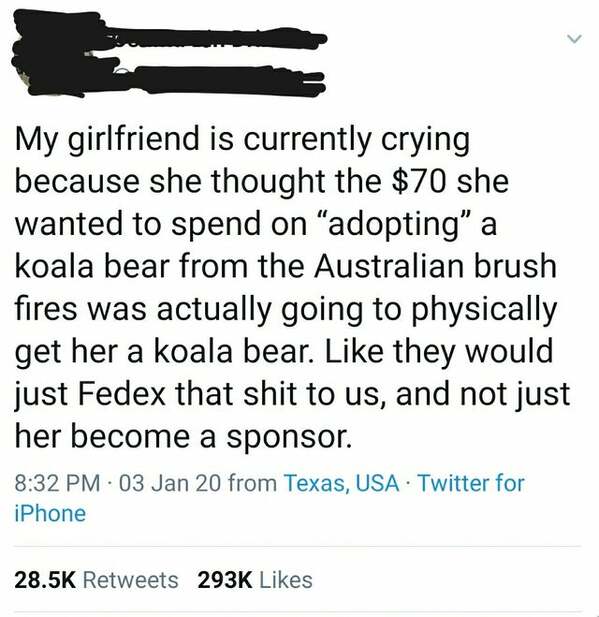The image size is (599, 617).
Task: Click the "$70" amount in the tweet
Action: (x=420, y=181)
